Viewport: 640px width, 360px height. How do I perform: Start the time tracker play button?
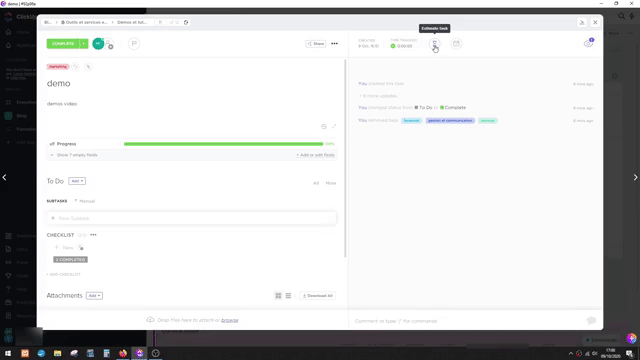(393, 46)
